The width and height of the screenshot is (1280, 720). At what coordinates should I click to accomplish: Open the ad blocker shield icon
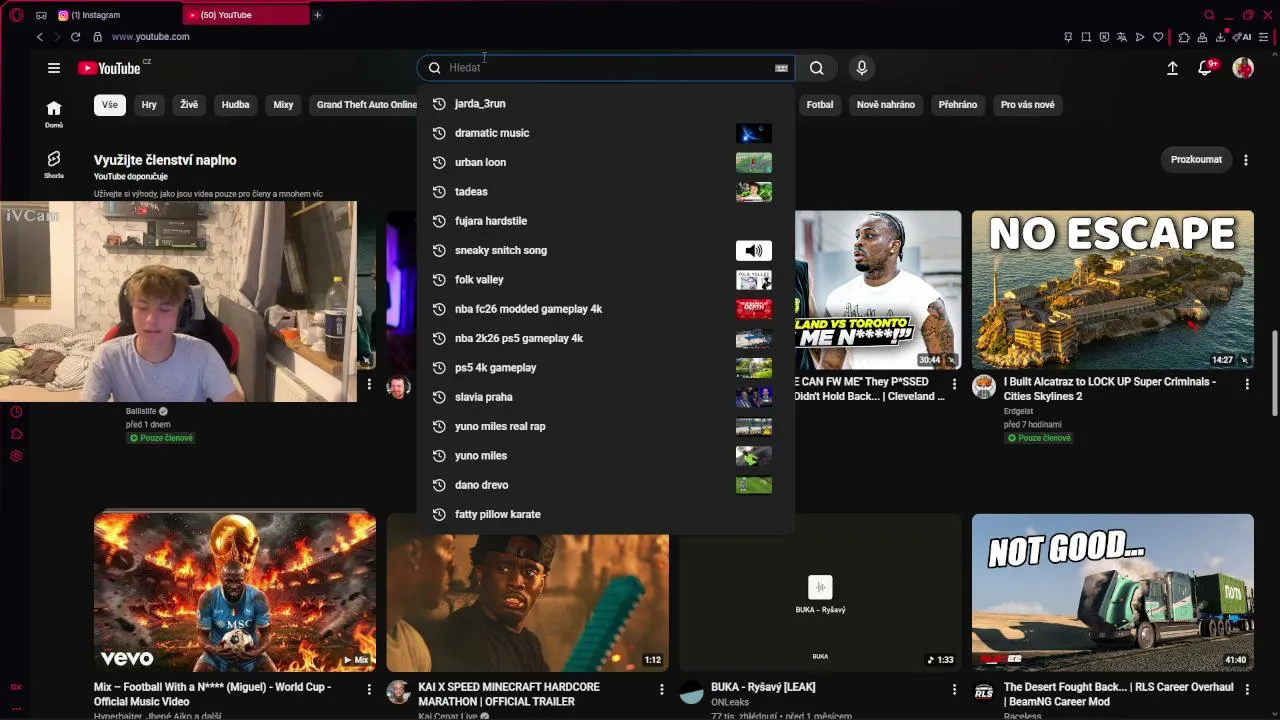[1104, 37]
